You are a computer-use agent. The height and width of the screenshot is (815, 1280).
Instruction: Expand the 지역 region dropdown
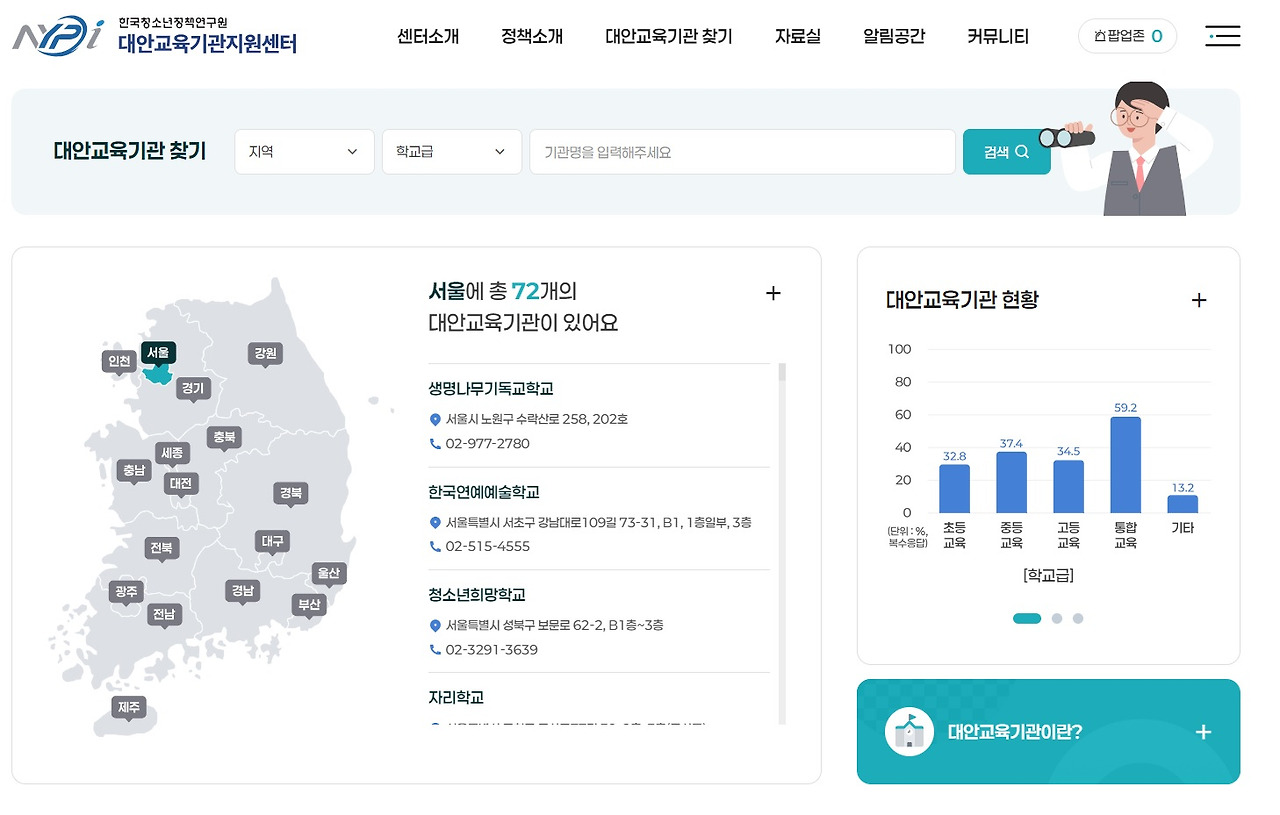[x=304, y=152]
